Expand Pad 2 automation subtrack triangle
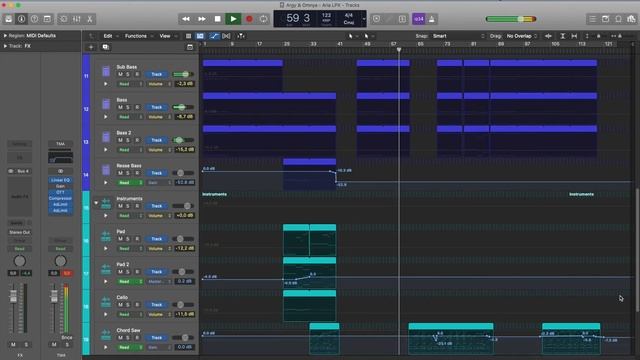Screen dimensions: 640x360 (106, 282)
